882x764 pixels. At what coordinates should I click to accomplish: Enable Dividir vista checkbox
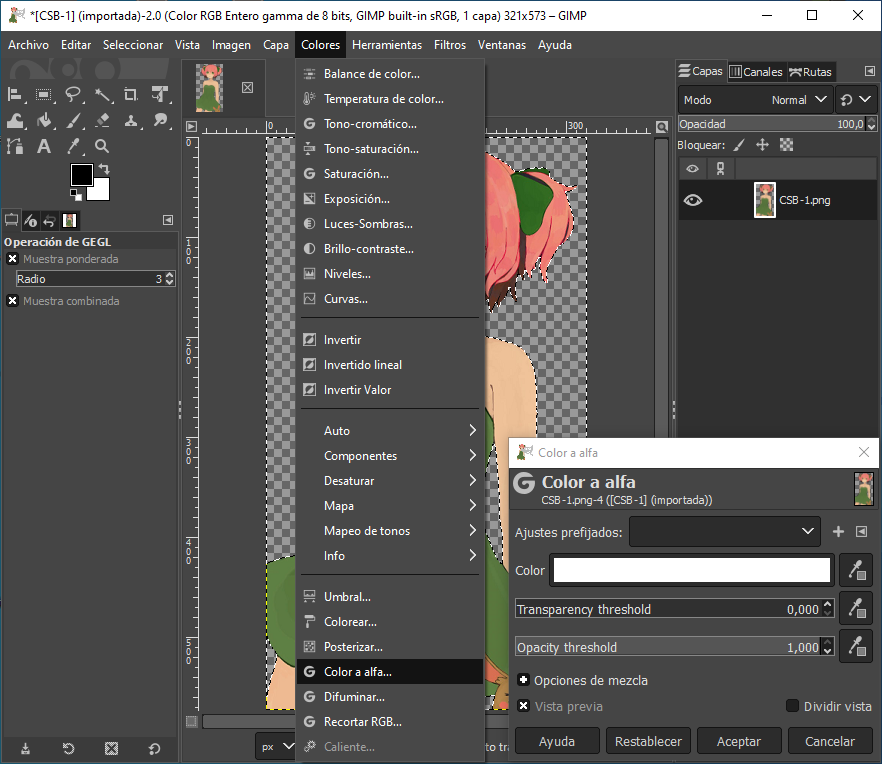click(x=792, y=706)
